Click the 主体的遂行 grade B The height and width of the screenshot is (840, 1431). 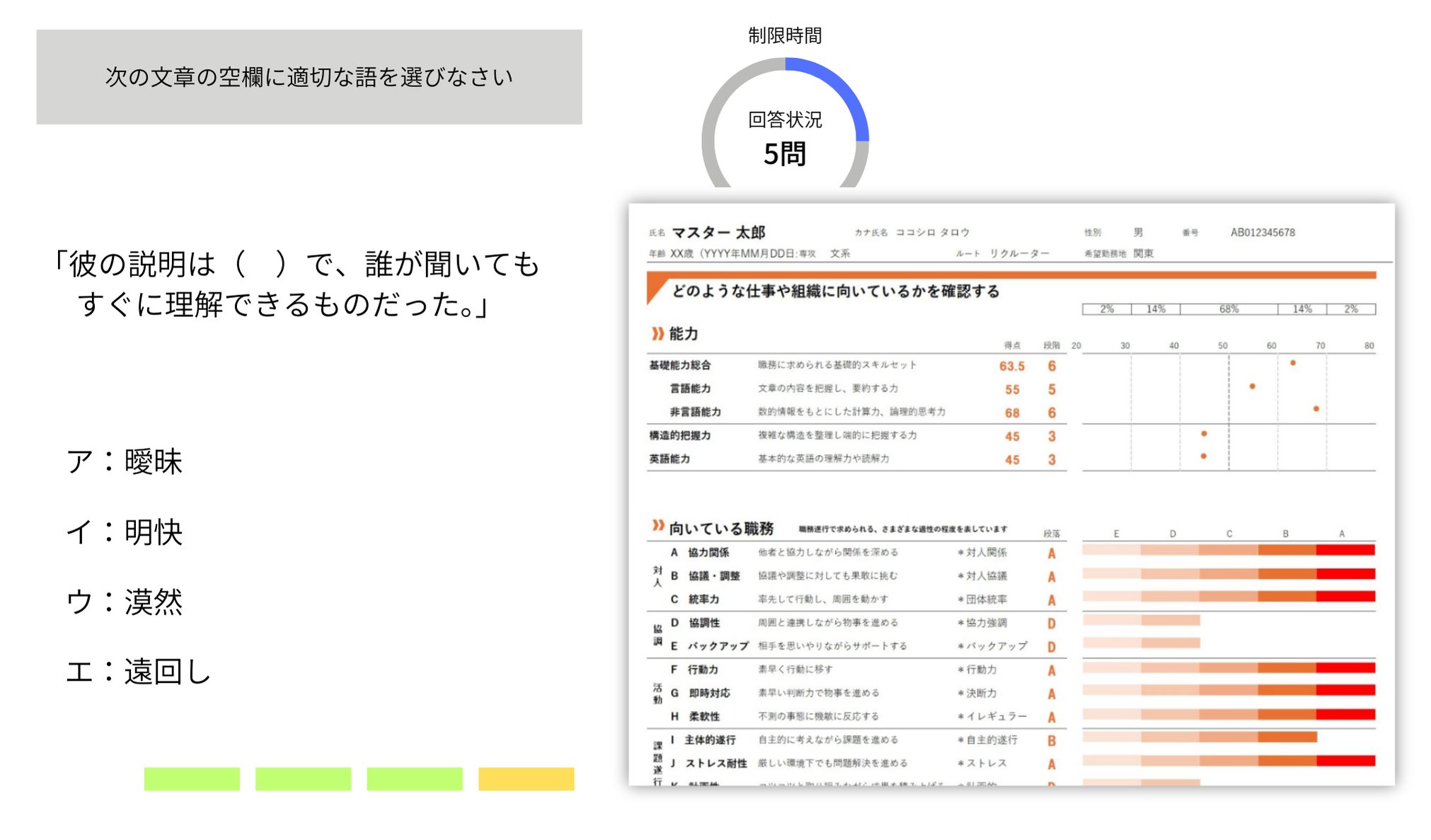point(1052,740)
